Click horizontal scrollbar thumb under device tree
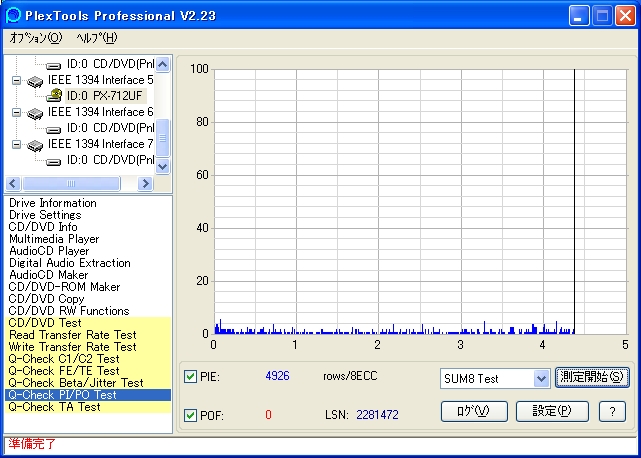The image size is (641, 458). coord(71,184)
